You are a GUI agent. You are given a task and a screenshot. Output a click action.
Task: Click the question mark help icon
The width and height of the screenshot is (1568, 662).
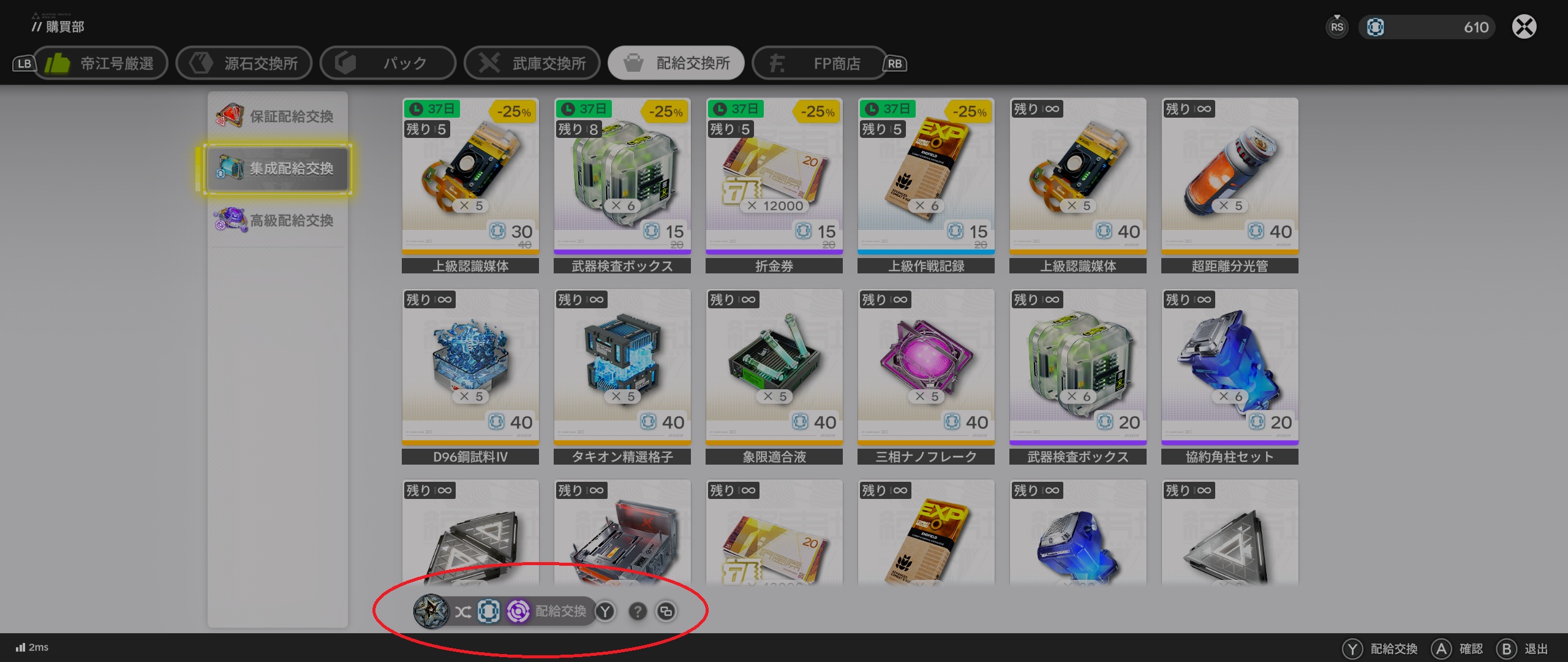click(638, 611)
